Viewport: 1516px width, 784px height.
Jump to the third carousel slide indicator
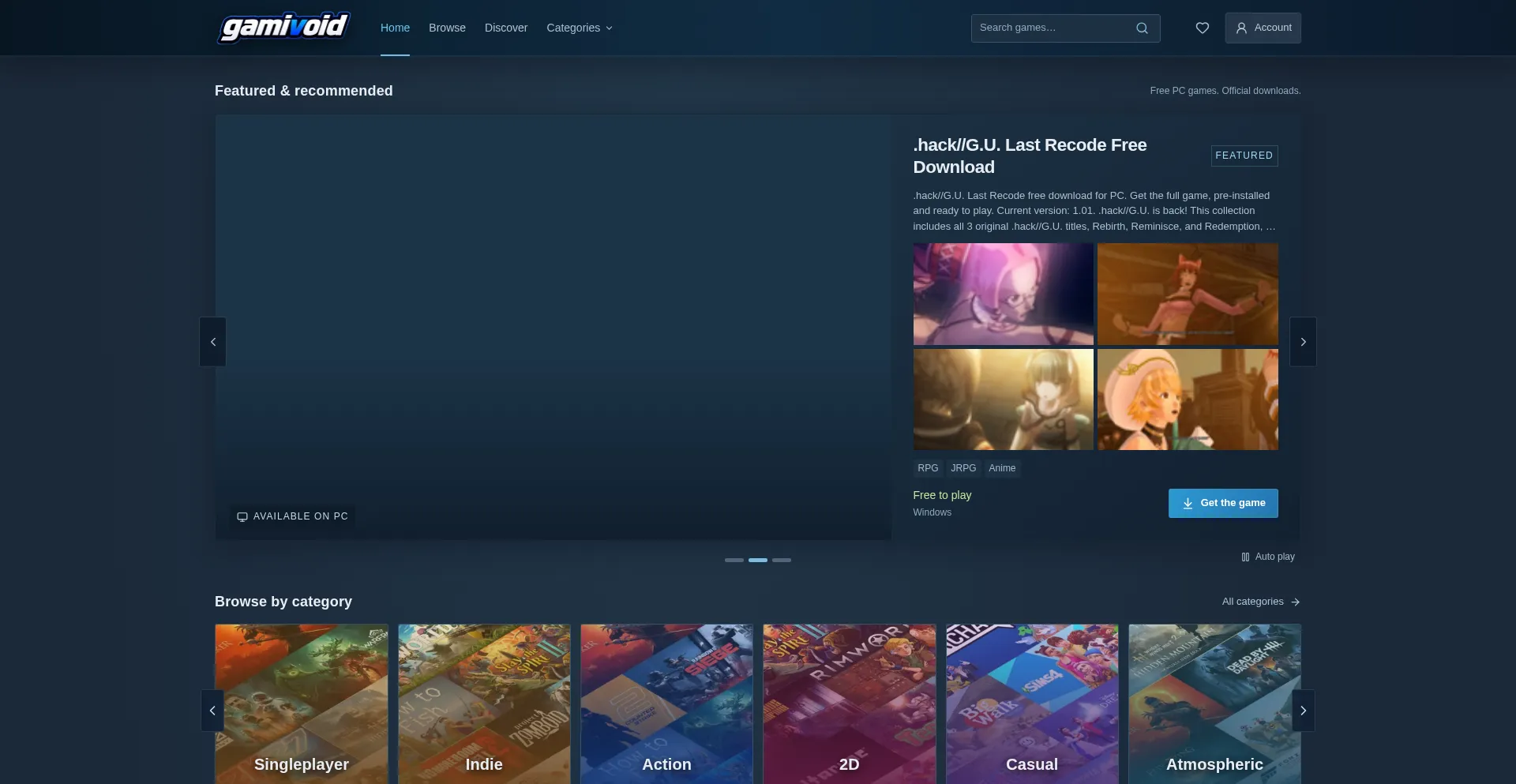coord(782,560)
